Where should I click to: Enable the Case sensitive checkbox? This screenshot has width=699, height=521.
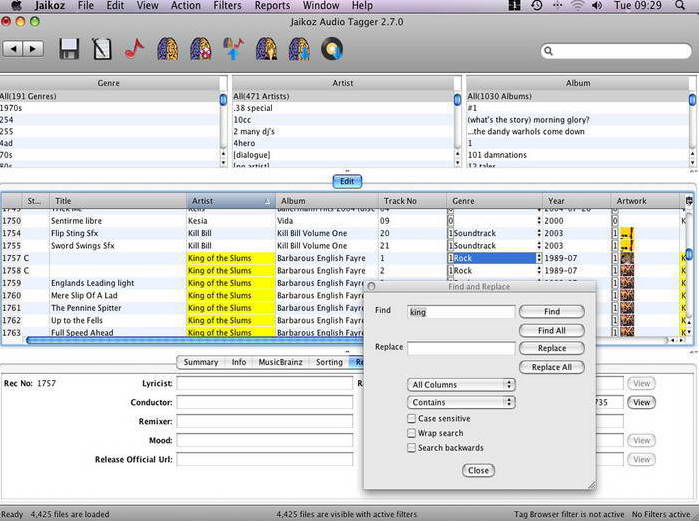pos(411,418)
